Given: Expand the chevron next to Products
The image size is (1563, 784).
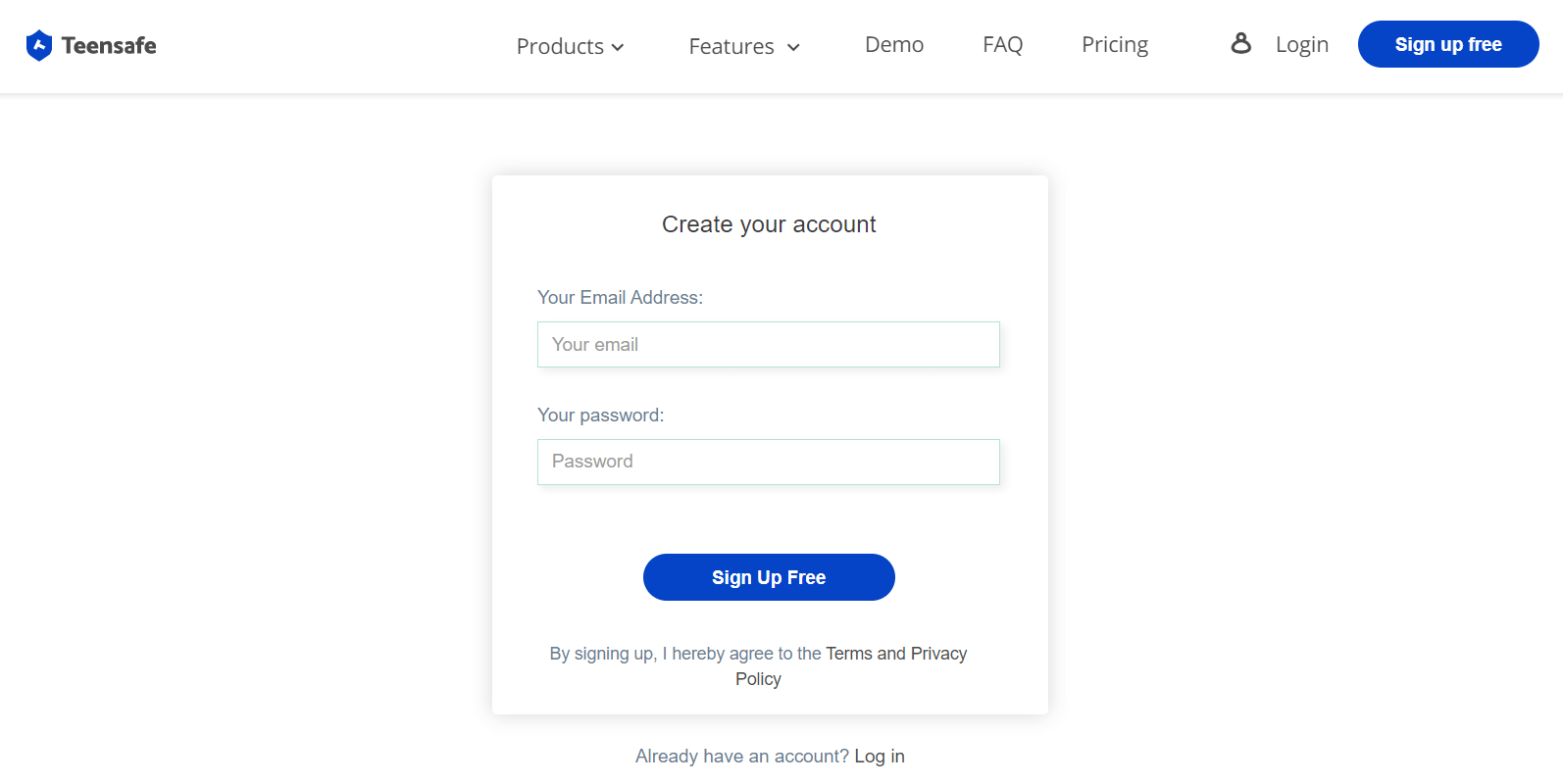Looking at the screenshot, I should click(618, 47).
